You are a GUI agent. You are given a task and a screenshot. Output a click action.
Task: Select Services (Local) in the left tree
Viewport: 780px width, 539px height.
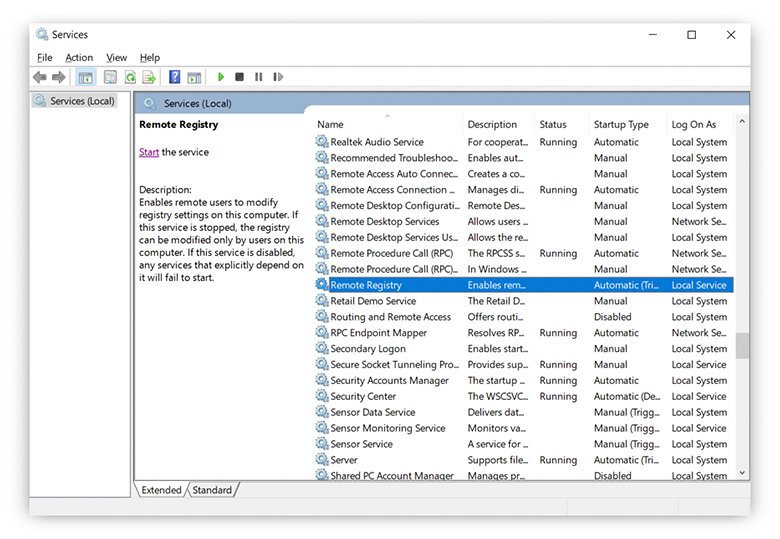(82, 101)
